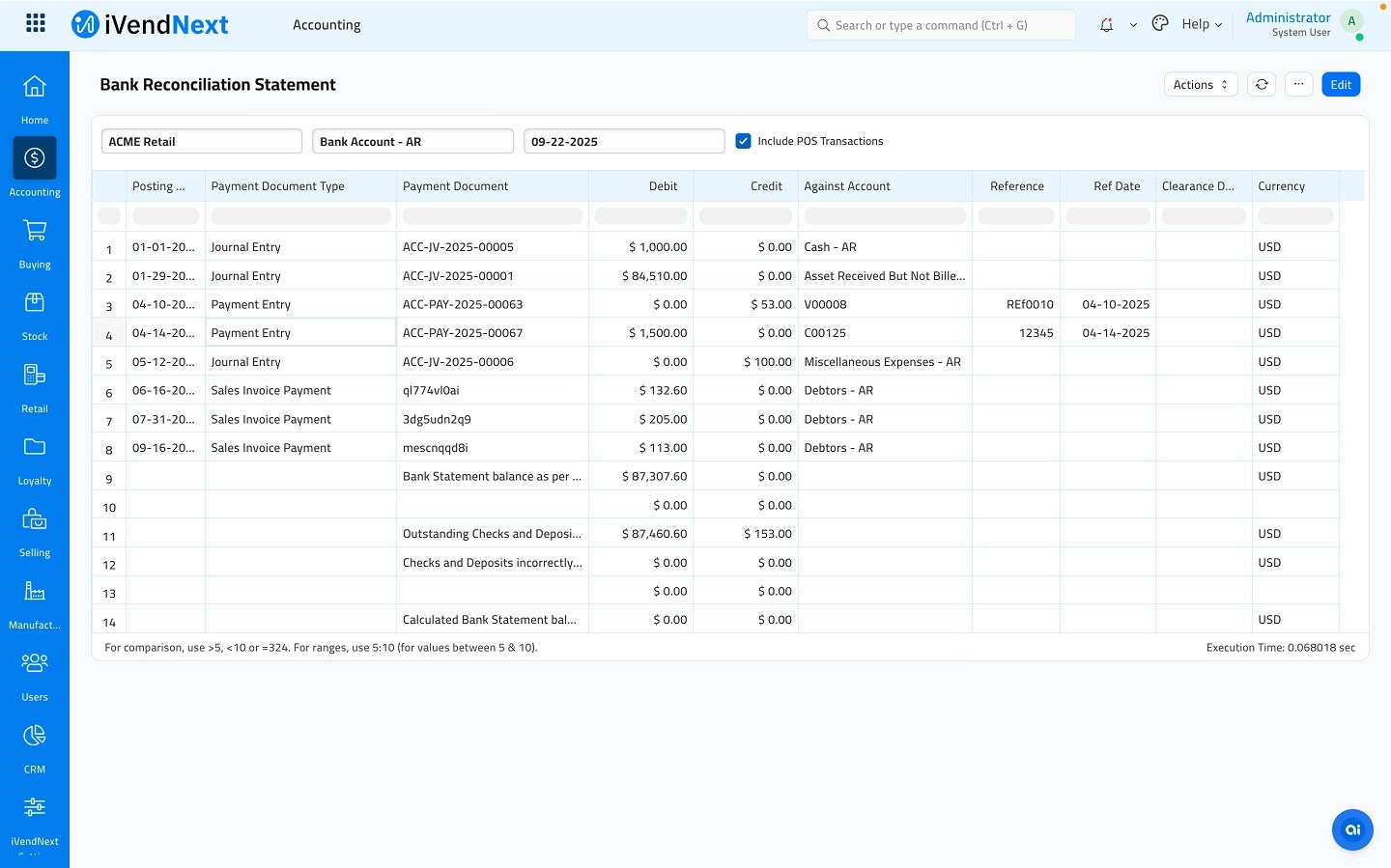Click the Payment Document column header
The width and height of the screenshot is (1391, 868).
click(x=493, y=186)
